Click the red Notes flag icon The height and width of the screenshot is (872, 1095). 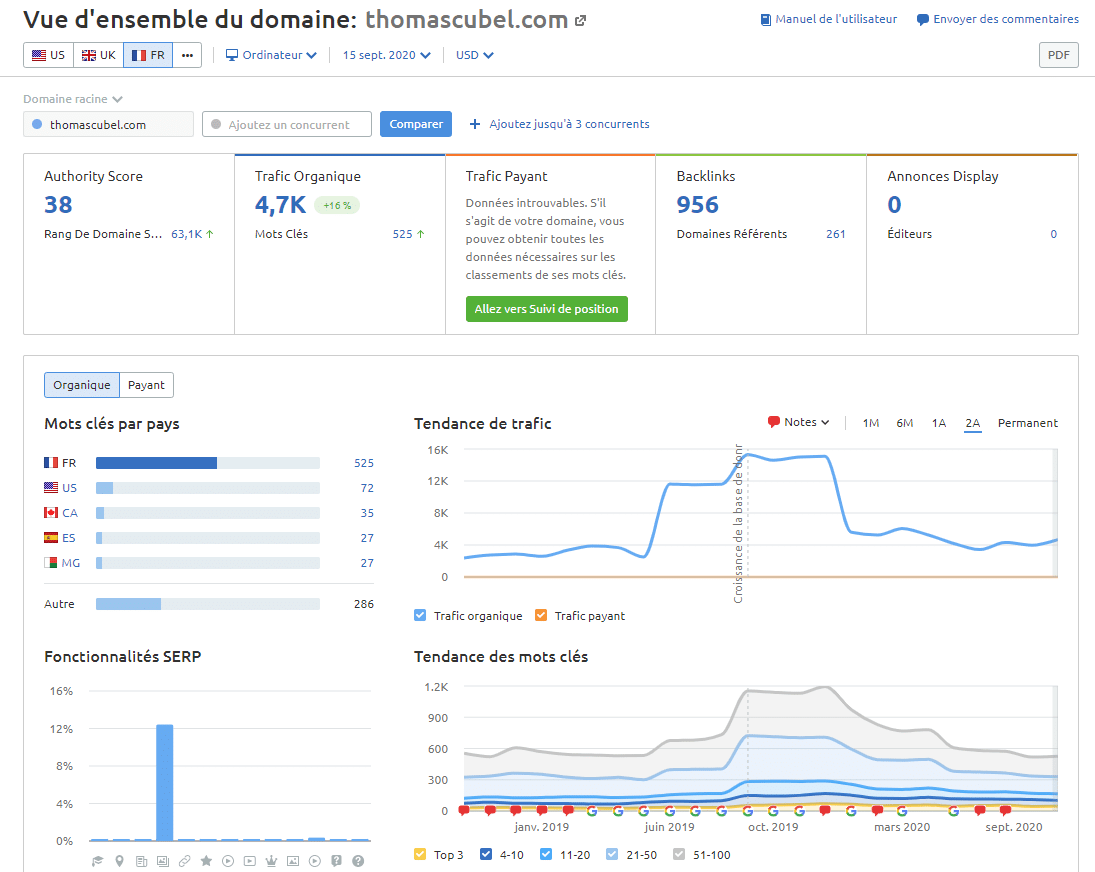tap(773, 422)
